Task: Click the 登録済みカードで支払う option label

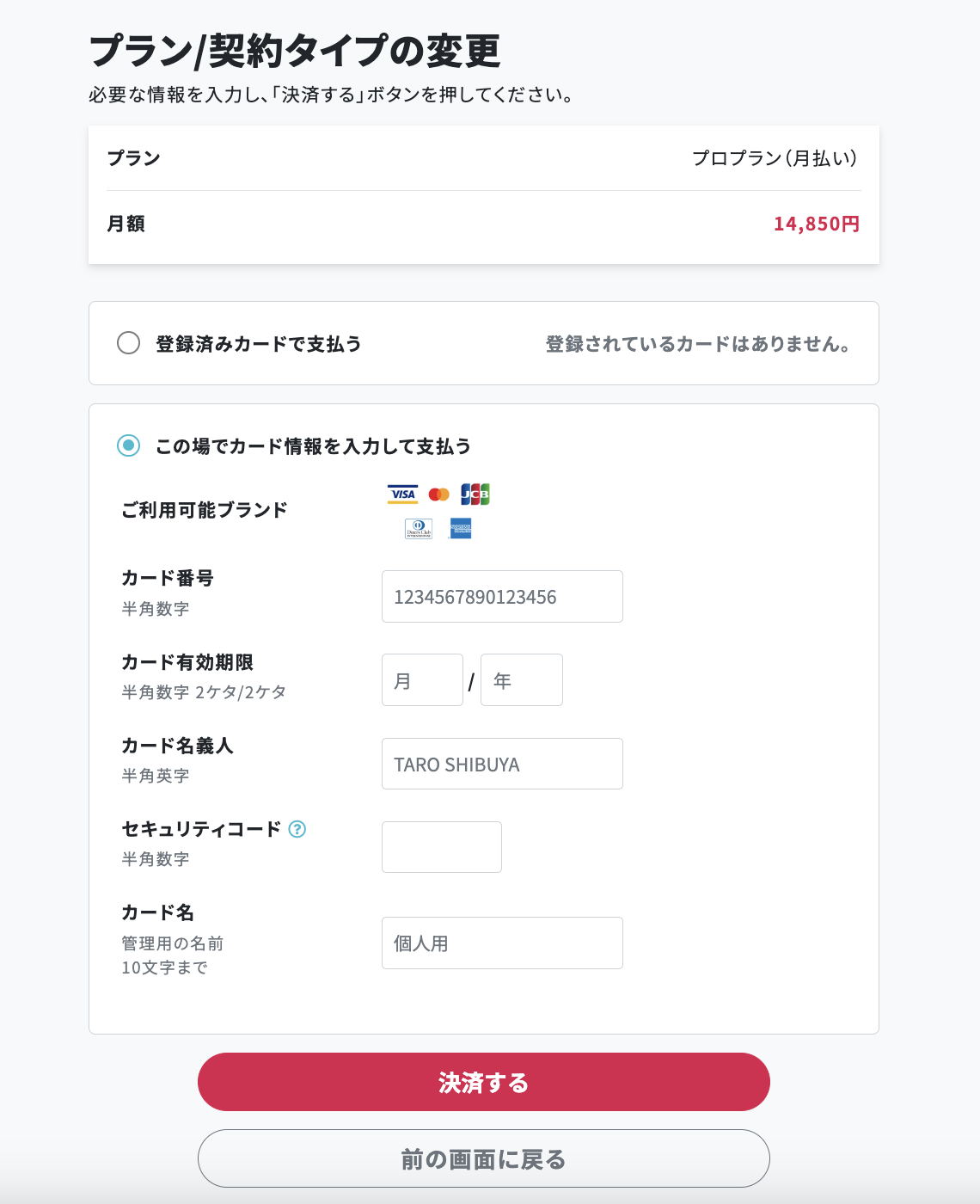Action: 257,342
